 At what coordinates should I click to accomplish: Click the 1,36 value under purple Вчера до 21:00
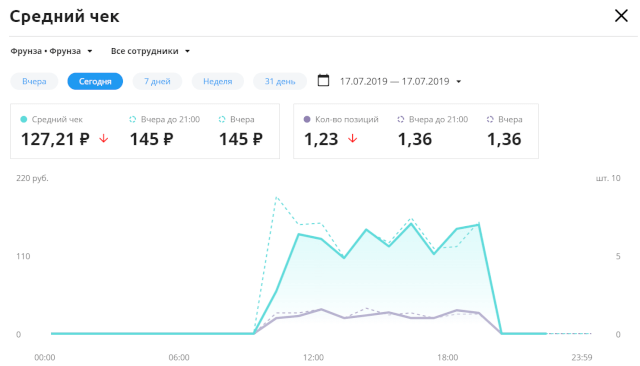tap(415, 139)
